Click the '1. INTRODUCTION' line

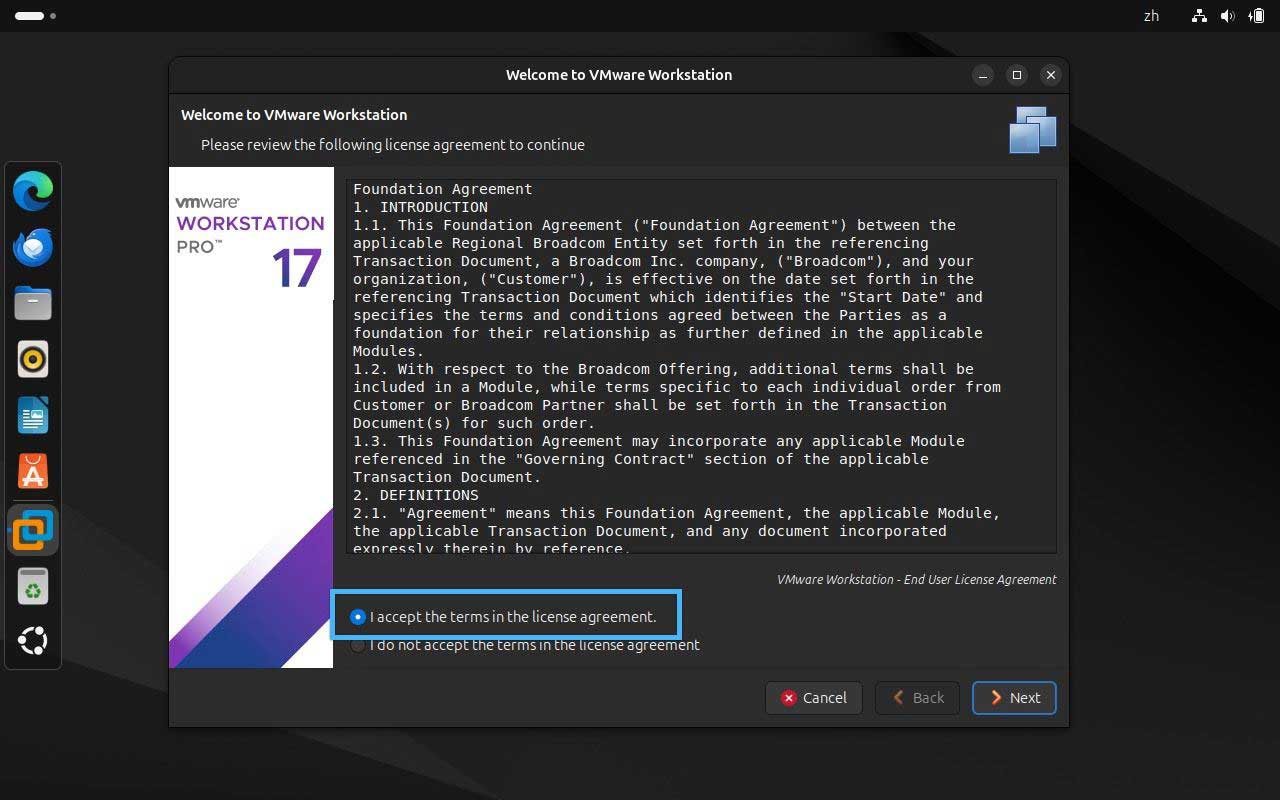[421, 207]
